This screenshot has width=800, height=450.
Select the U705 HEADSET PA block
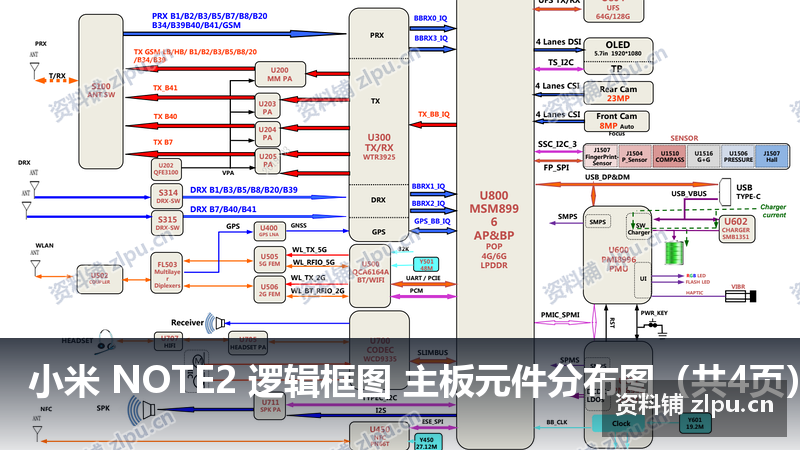[x=247, y=343]
